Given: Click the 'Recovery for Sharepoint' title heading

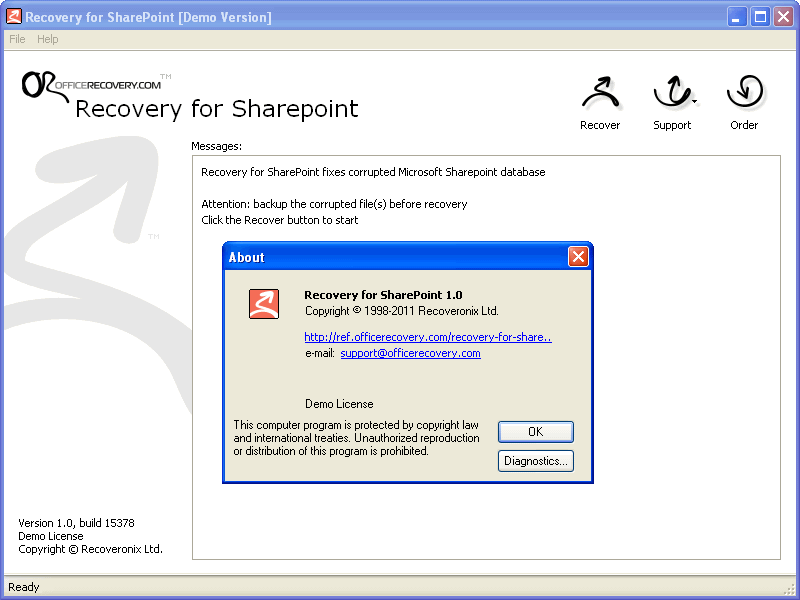Looking at the screenshot, I should 217,109.
